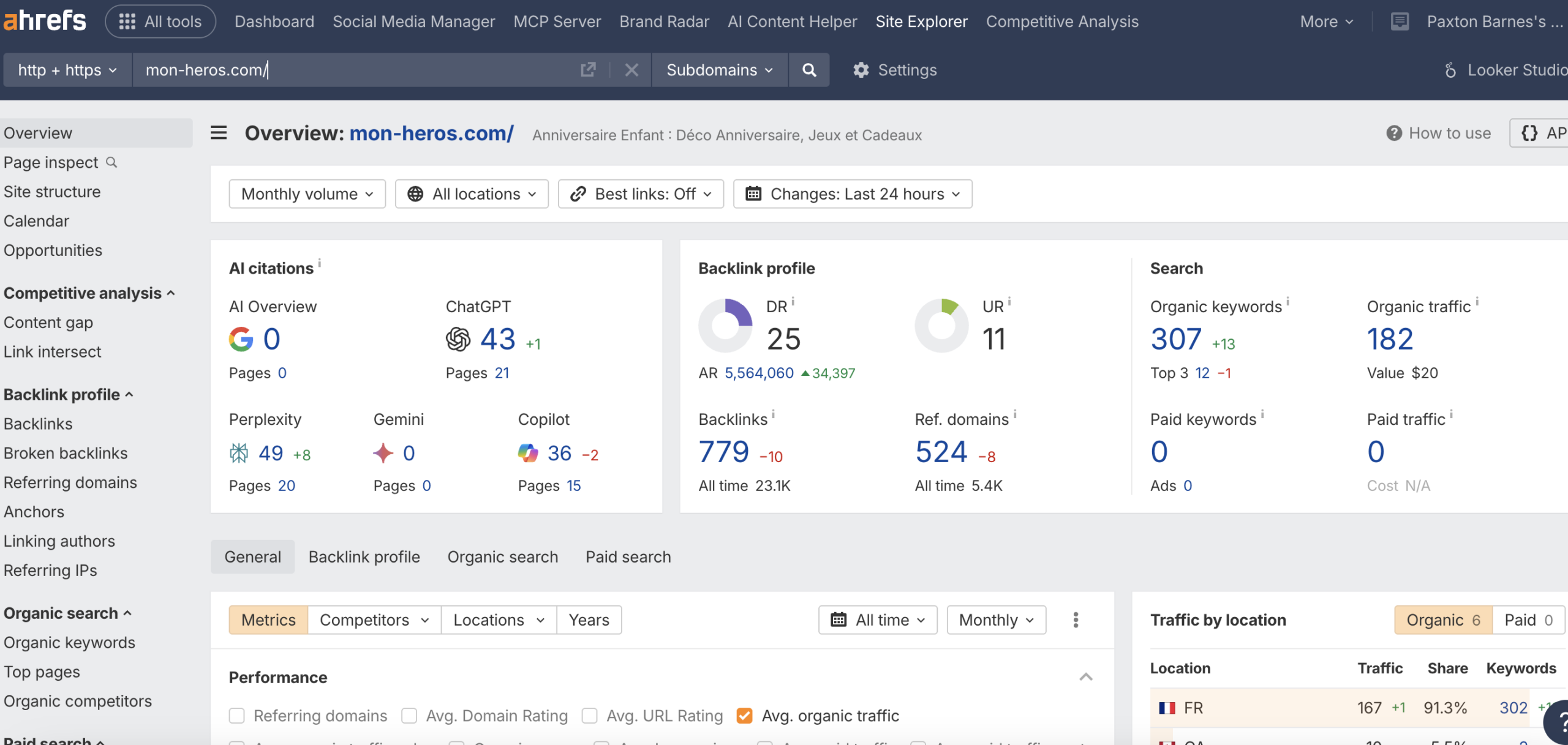Click the ahrefs logo
Image resolution: width=1568 pixels, height=745 pixels.
coord(44,20)
